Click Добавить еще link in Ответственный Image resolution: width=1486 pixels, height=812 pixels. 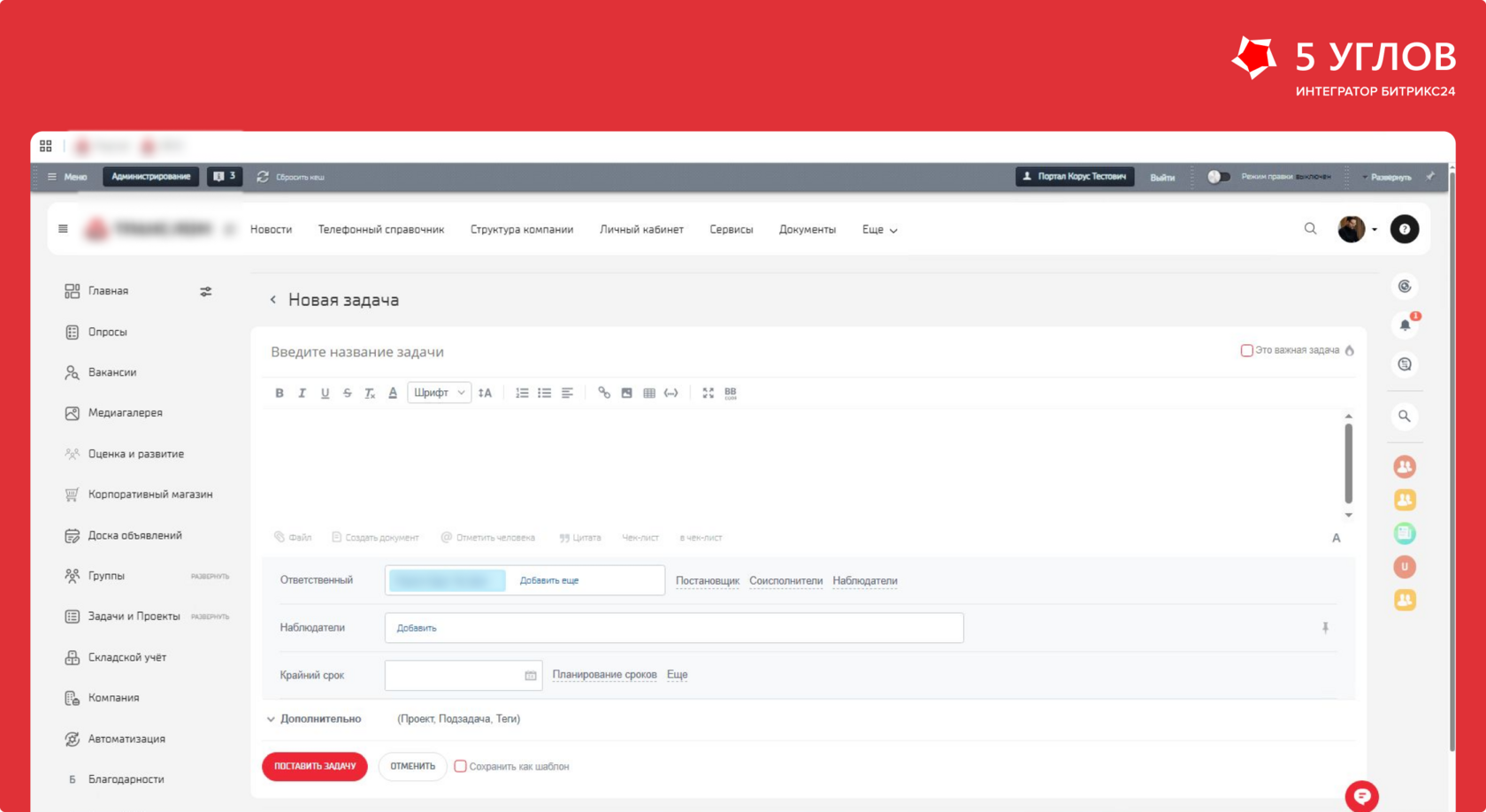(549, 581)
